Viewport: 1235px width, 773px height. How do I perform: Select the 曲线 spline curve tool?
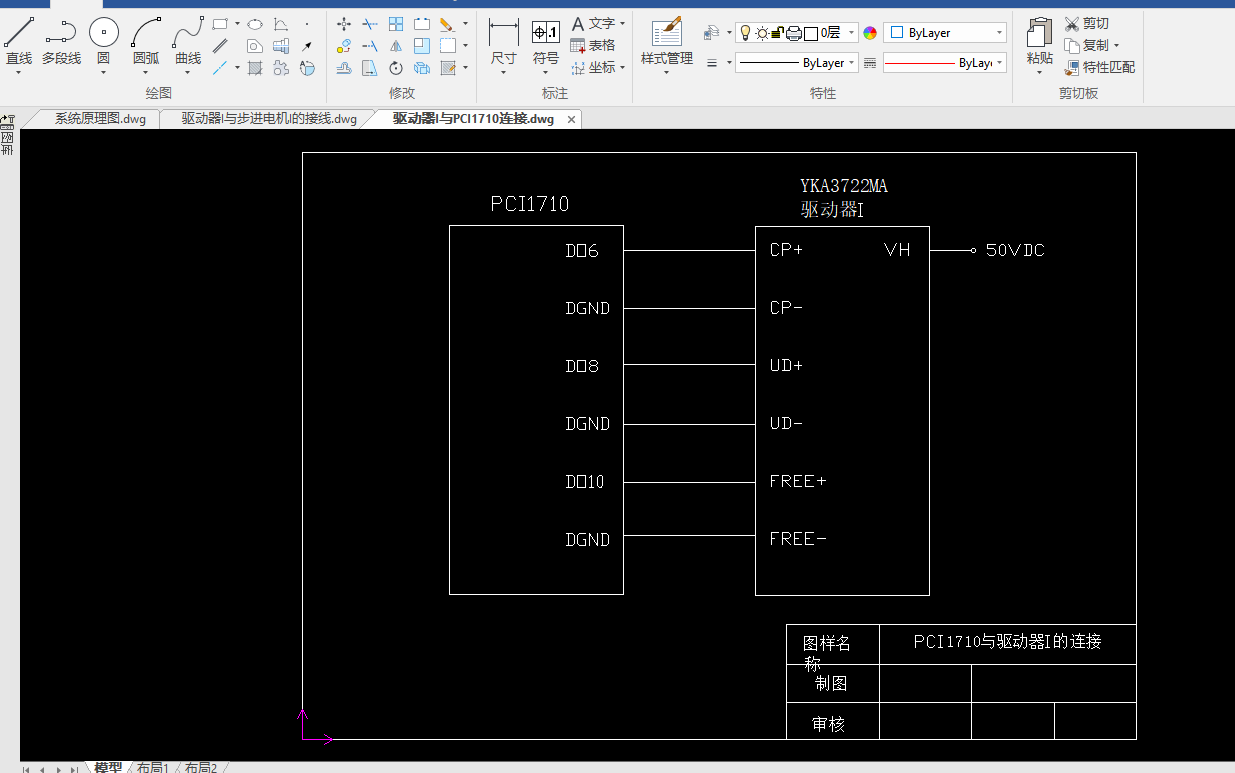click(x=188, y=41)
